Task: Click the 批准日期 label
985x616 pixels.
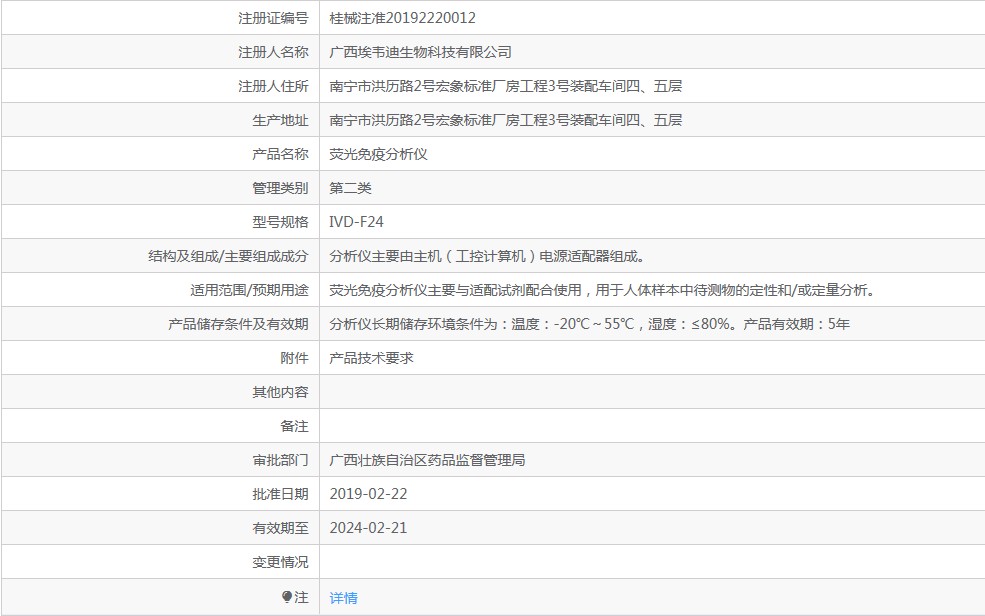Action: [280, 494]
